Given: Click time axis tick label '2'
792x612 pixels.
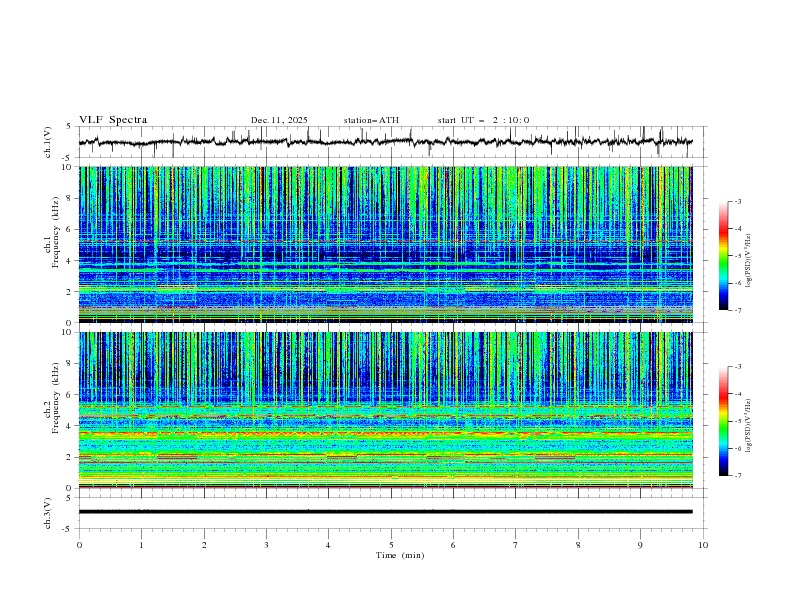Looking at the screenshot, I should [x=204, y=545].
